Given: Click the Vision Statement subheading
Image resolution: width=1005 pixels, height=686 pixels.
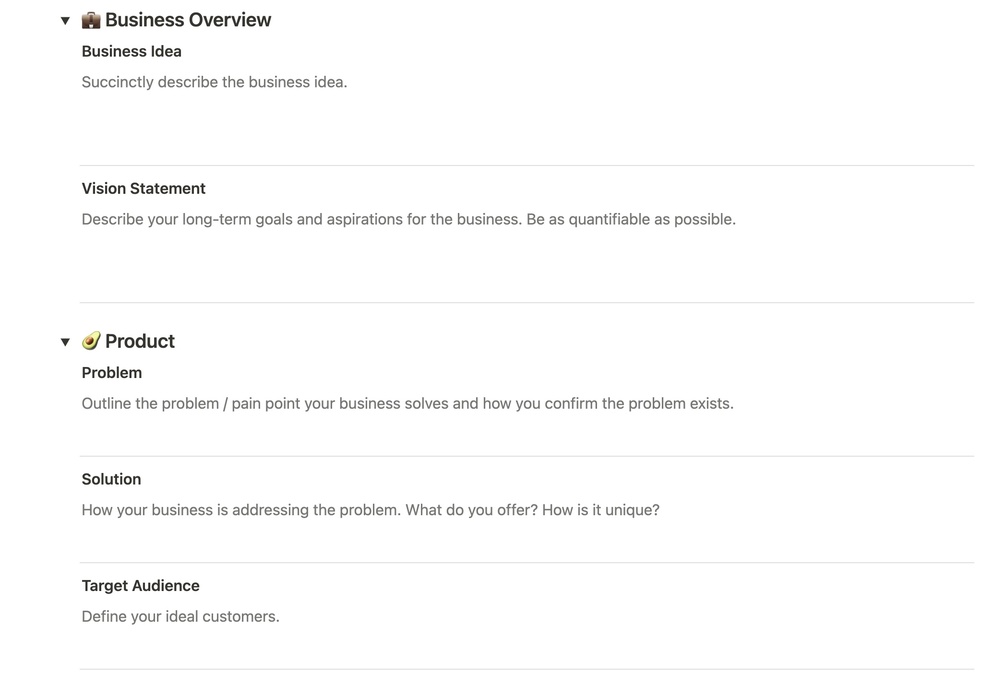Looking at the screenshot, I should click(143, 188).
